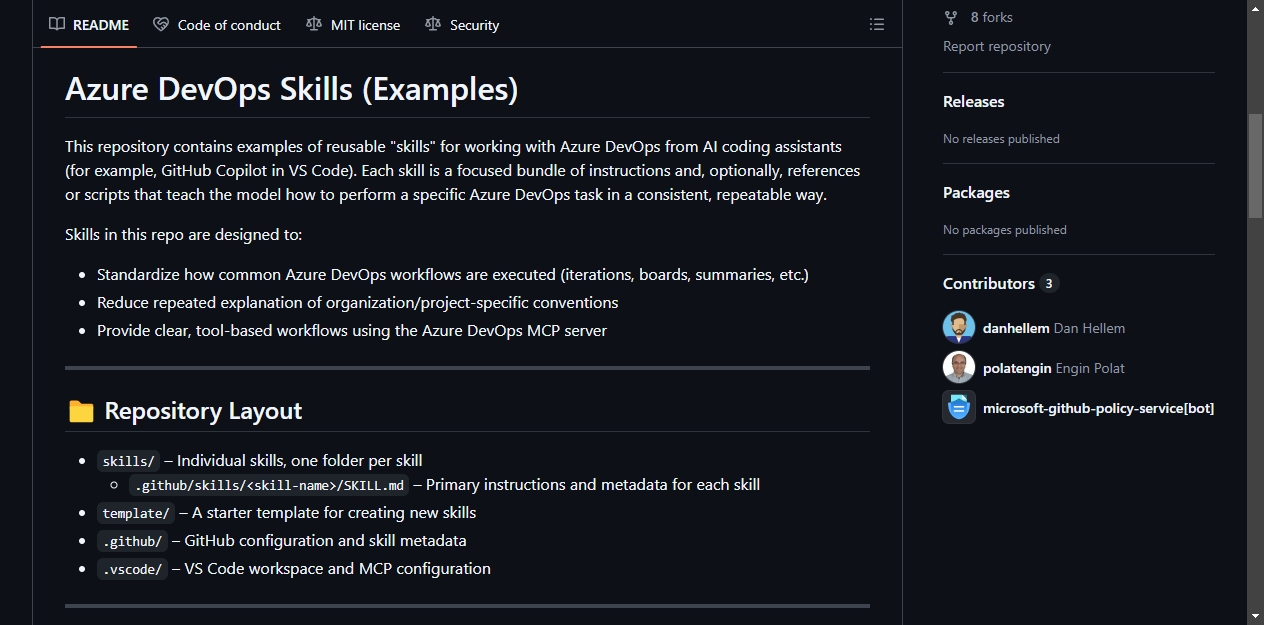1264x625 pixels.
Task: Click the page scrollbar thumb
Action: 1255,165
